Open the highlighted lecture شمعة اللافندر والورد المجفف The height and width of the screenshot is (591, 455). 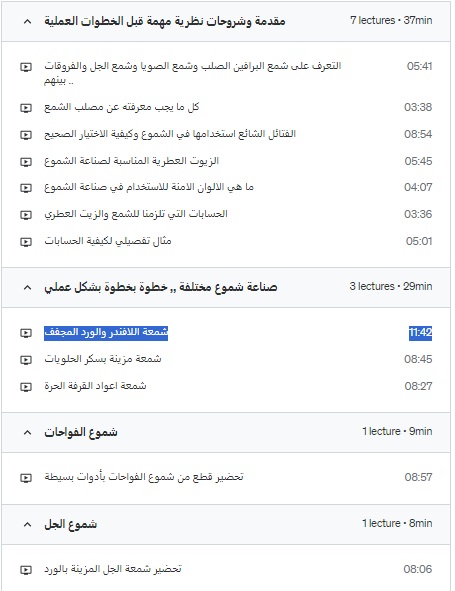coord(106,333)
